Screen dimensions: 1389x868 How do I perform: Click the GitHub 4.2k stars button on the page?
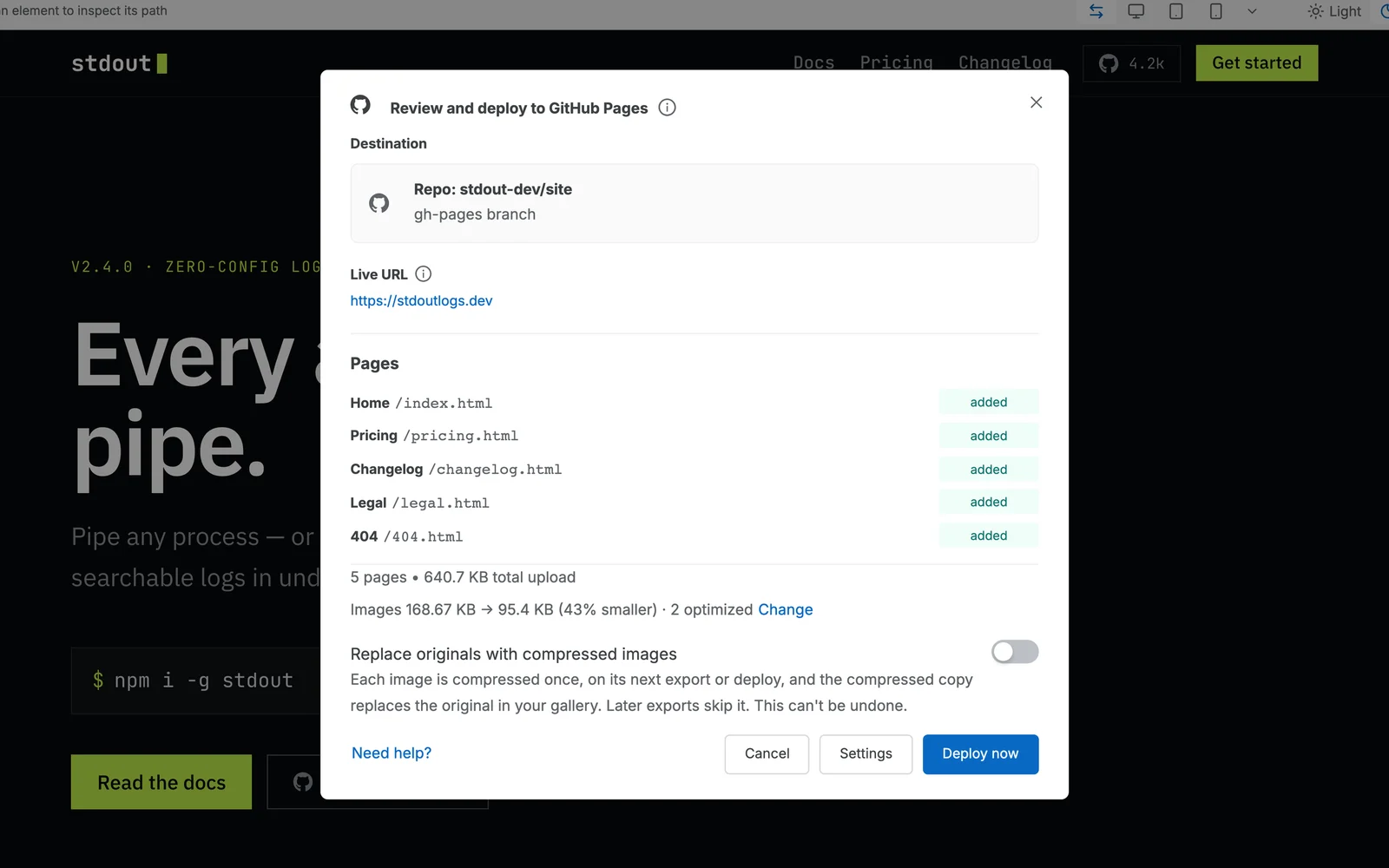[x=1132, y=63]
